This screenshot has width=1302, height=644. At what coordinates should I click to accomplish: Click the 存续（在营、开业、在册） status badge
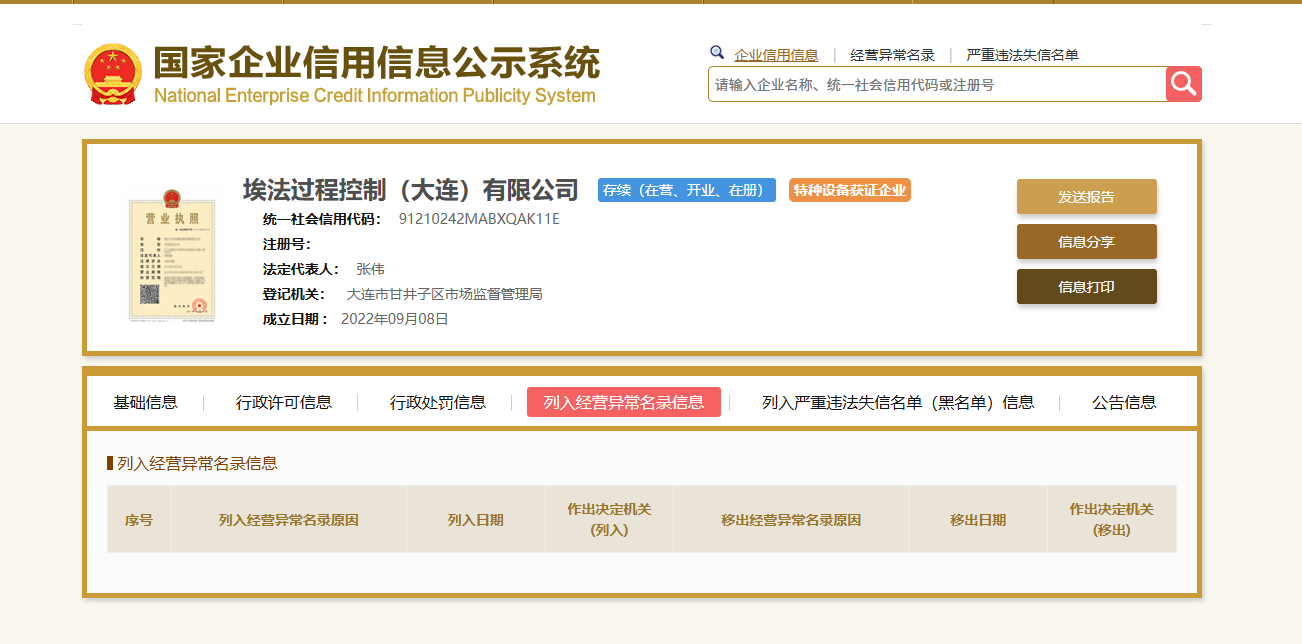pos(686,190)
